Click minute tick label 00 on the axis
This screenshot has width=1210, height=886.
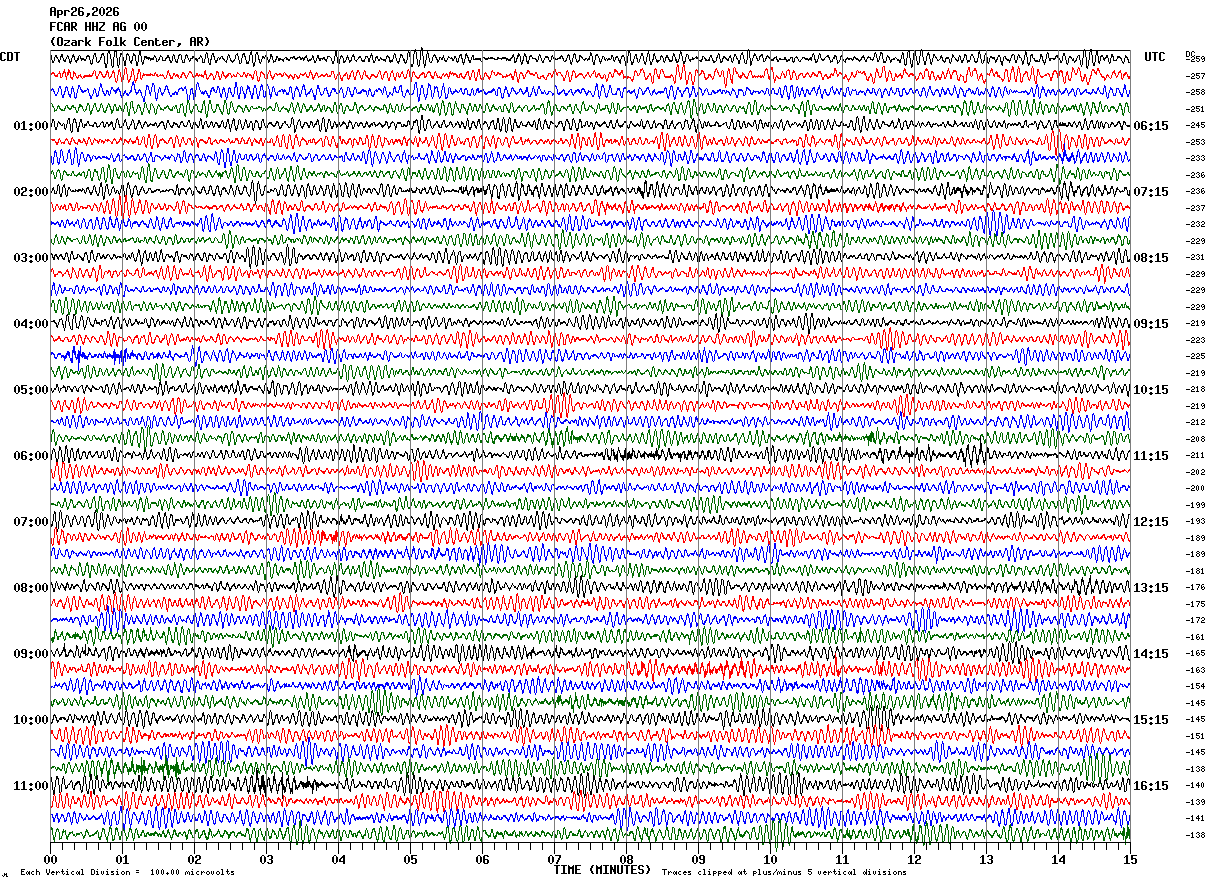click(x=50, y=859)
